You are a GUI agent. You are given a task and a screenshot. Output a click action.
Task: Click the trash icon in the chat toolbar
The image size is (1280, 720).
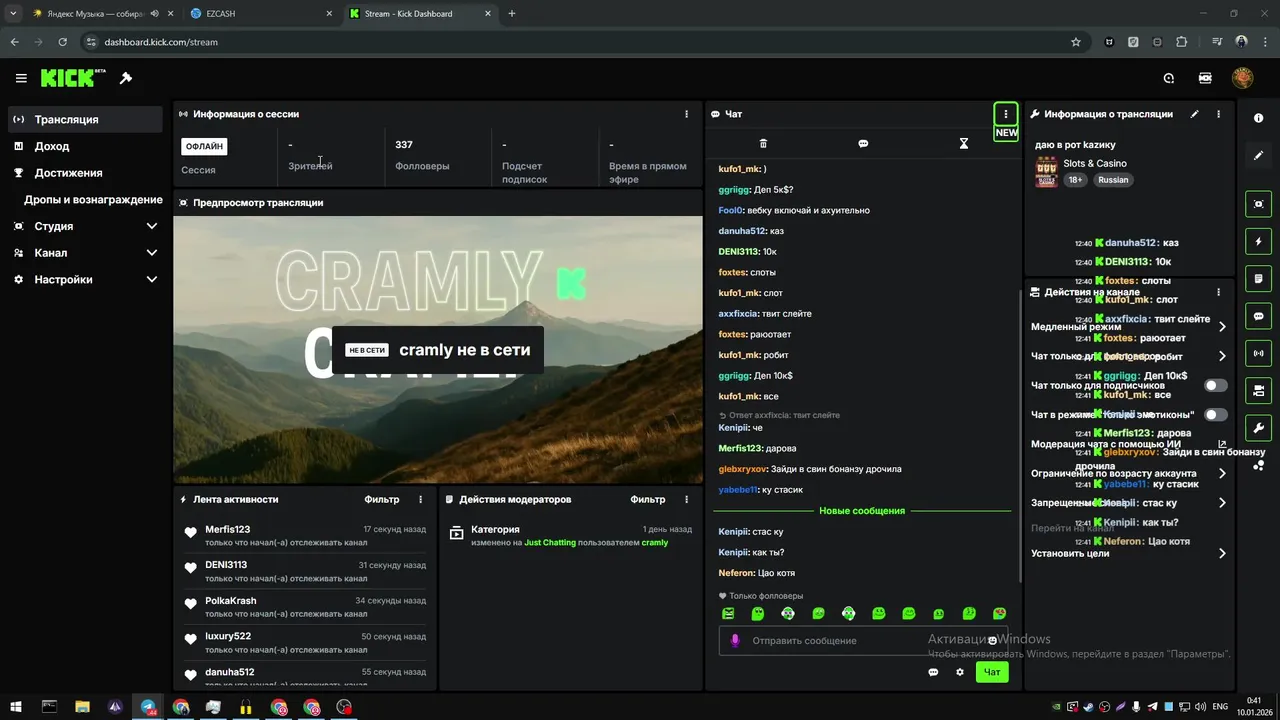click(763, 144)
